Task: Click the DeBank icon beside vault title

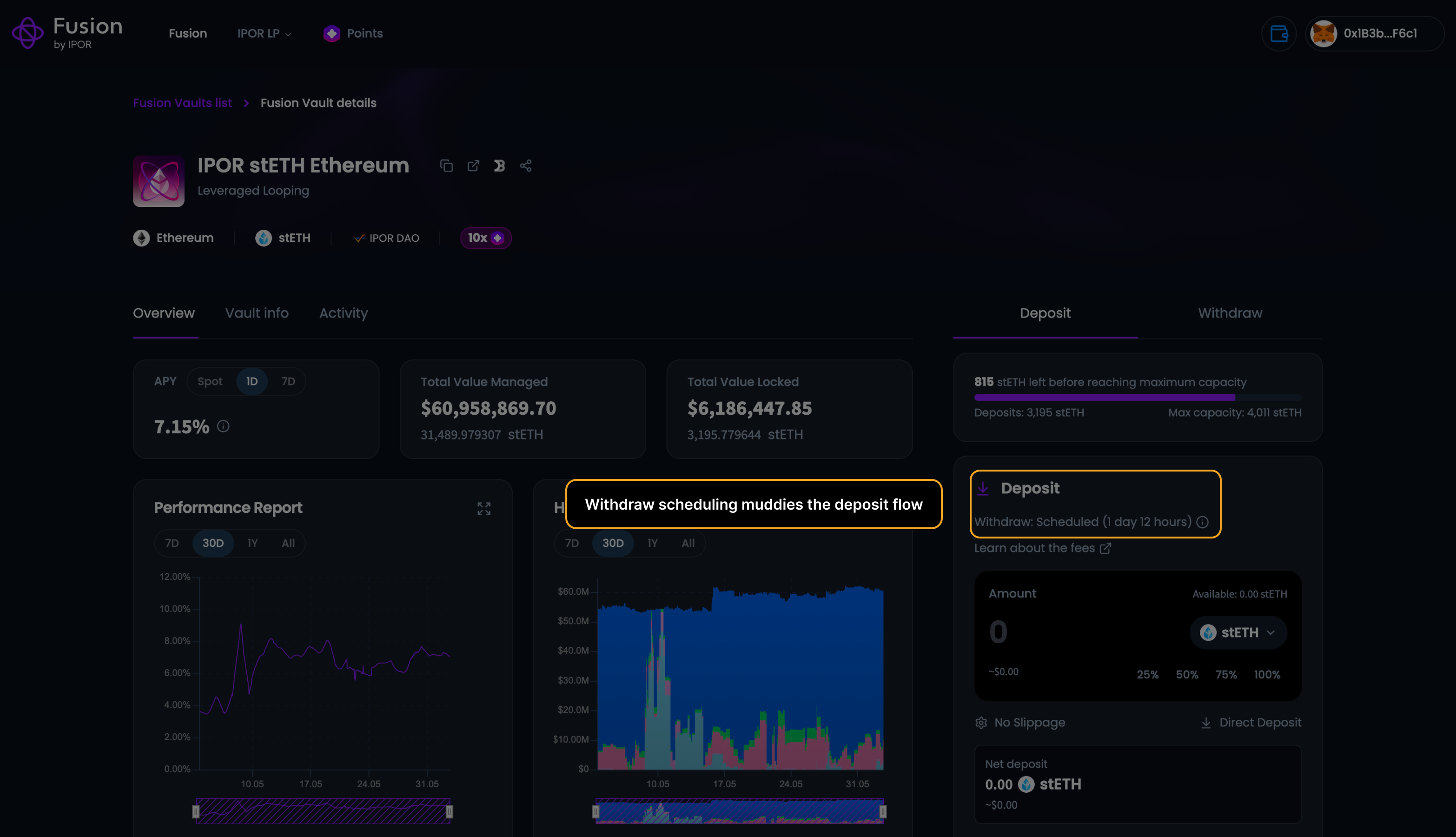Action: (x=499, y=166)
